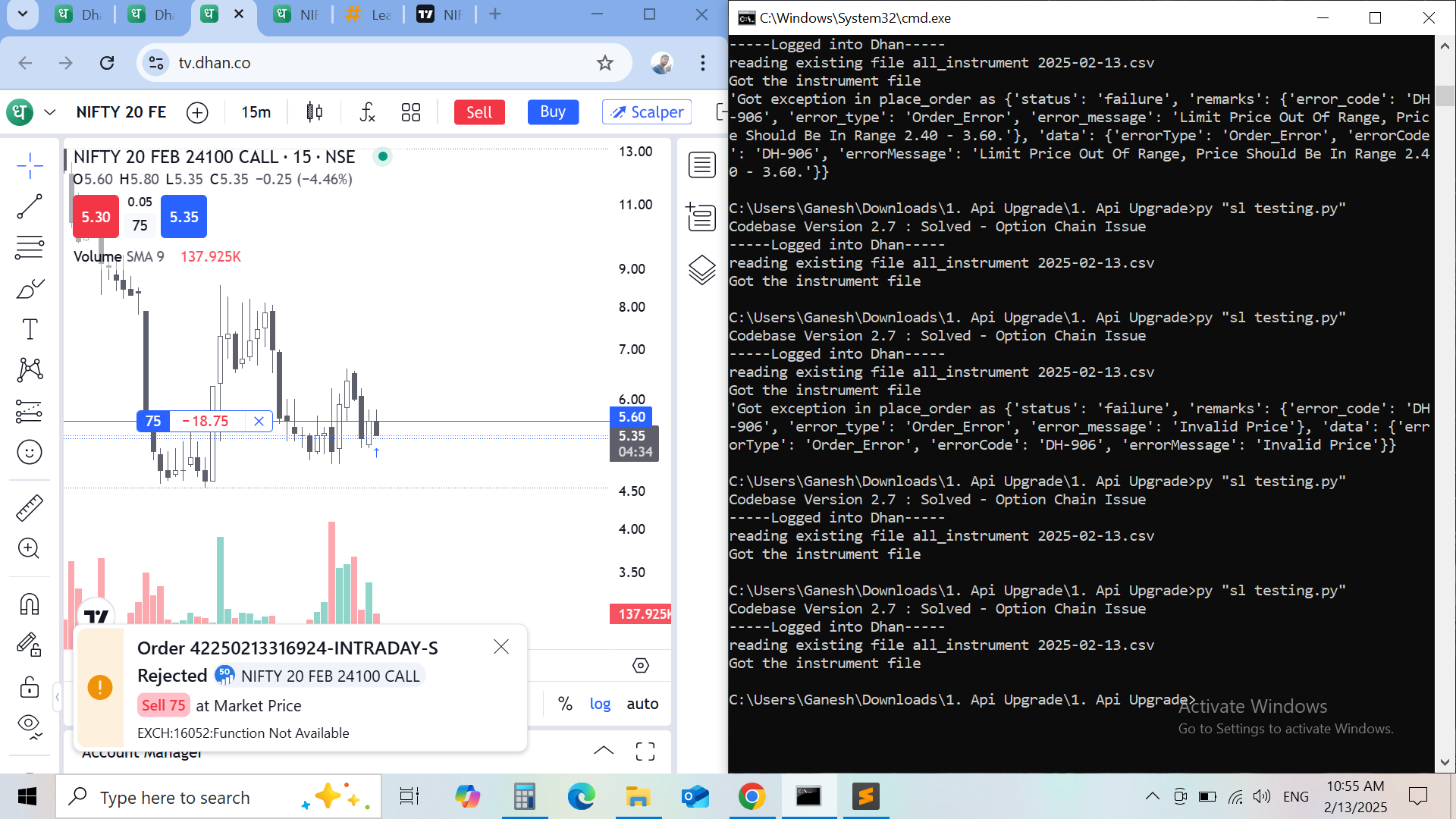Bookmark this page with the star
This screenshot has height=819, width=1456.
[x=604, y=63]
